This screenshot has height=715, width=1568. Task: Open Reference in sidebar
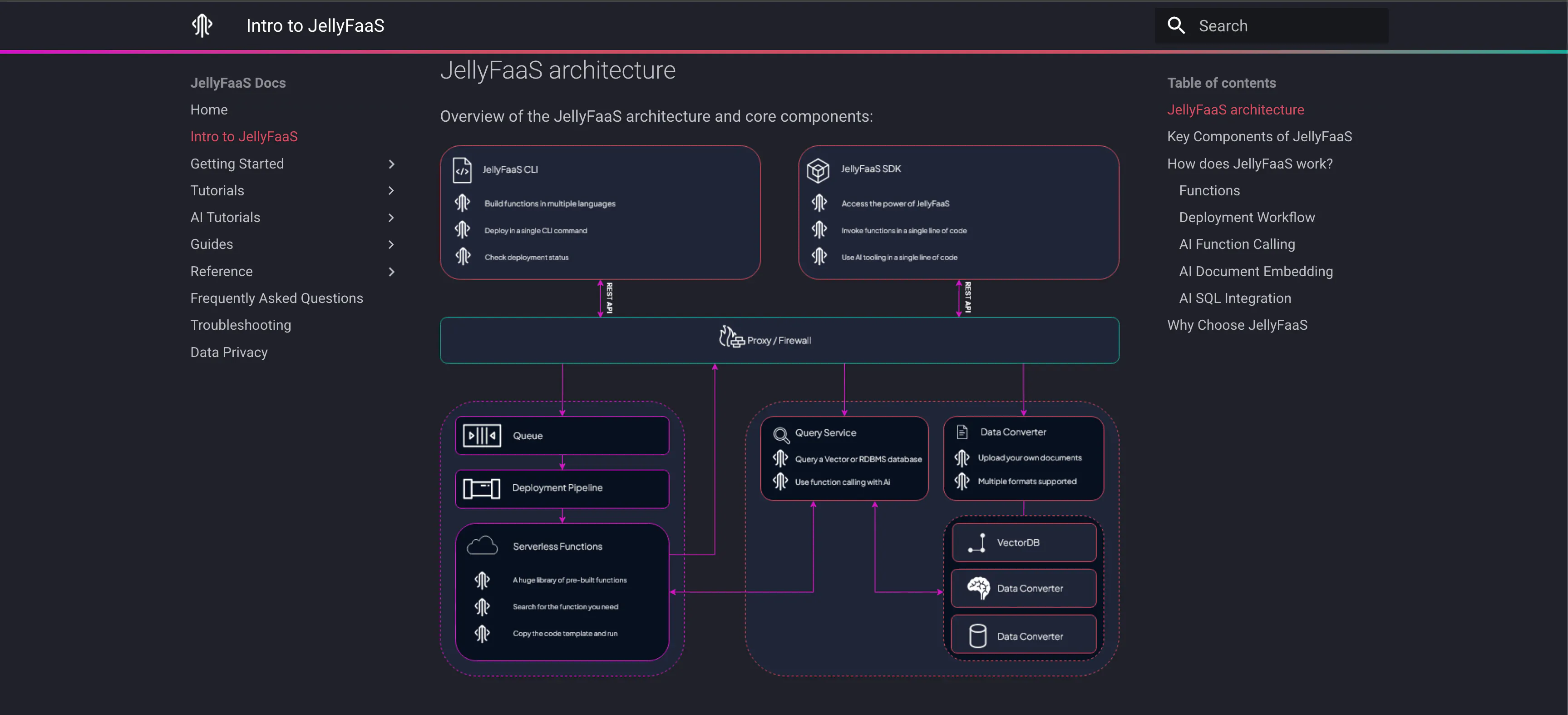222,272
